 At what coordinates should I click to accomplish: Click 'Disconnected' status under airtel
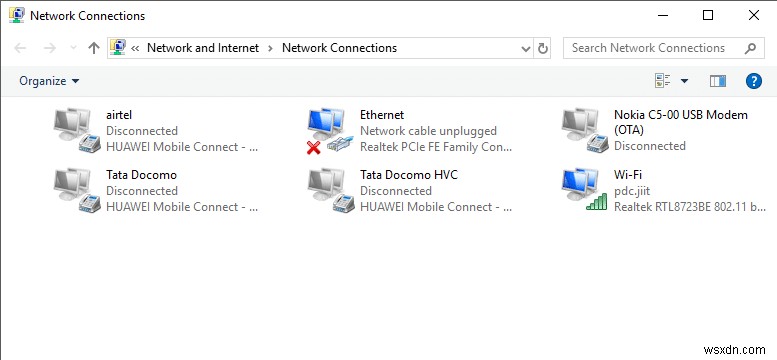coord(142,131)
